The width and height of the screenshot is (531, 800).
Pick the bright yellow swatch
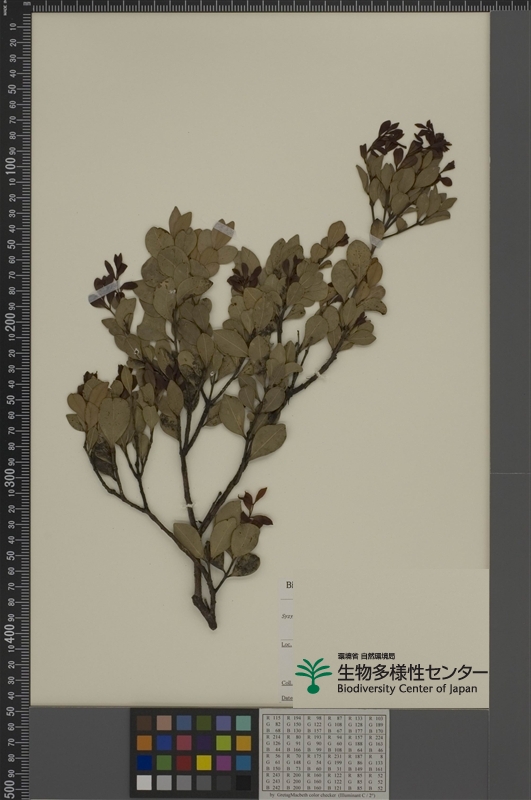[204, 763]
